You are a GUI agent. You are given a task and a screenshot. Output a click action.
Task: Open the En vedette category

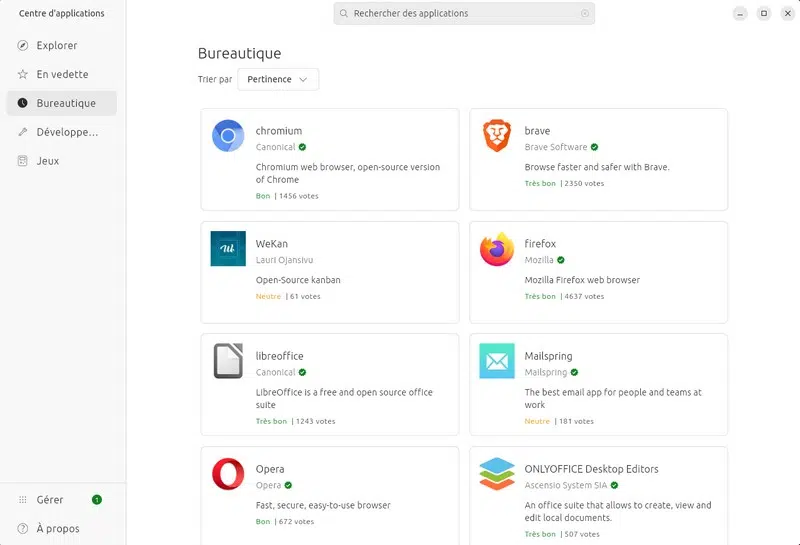click(62, 74)
